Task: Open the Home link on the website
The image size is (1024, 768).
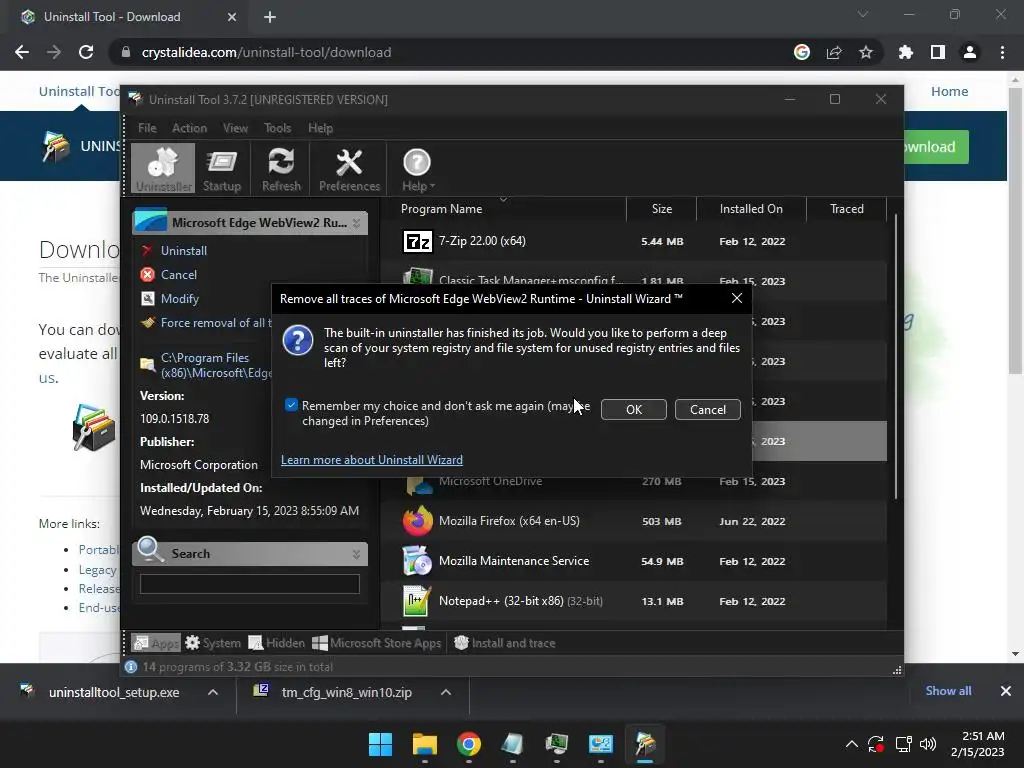Action: coord(950,91)
